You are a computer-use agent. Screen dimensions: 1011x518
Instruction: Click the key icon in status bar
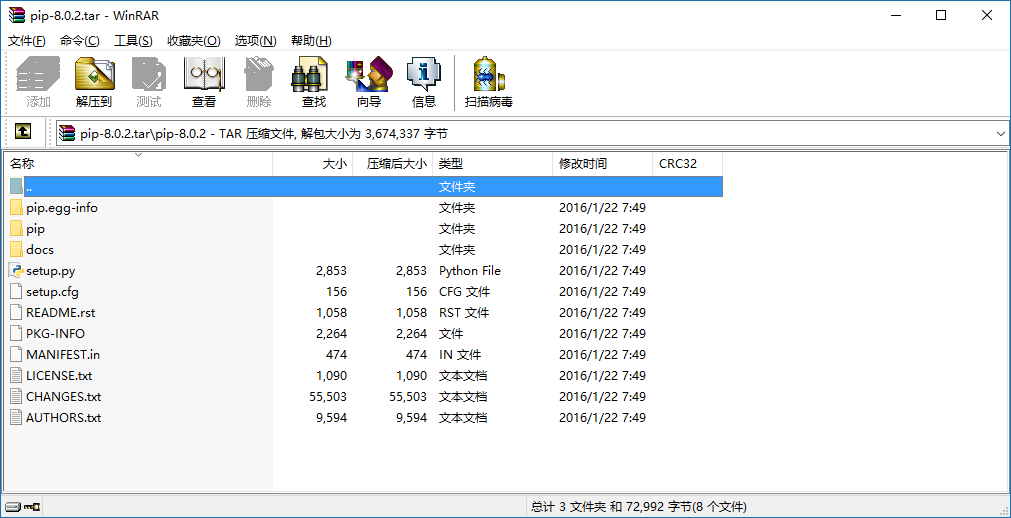click(x=32, y=506)
